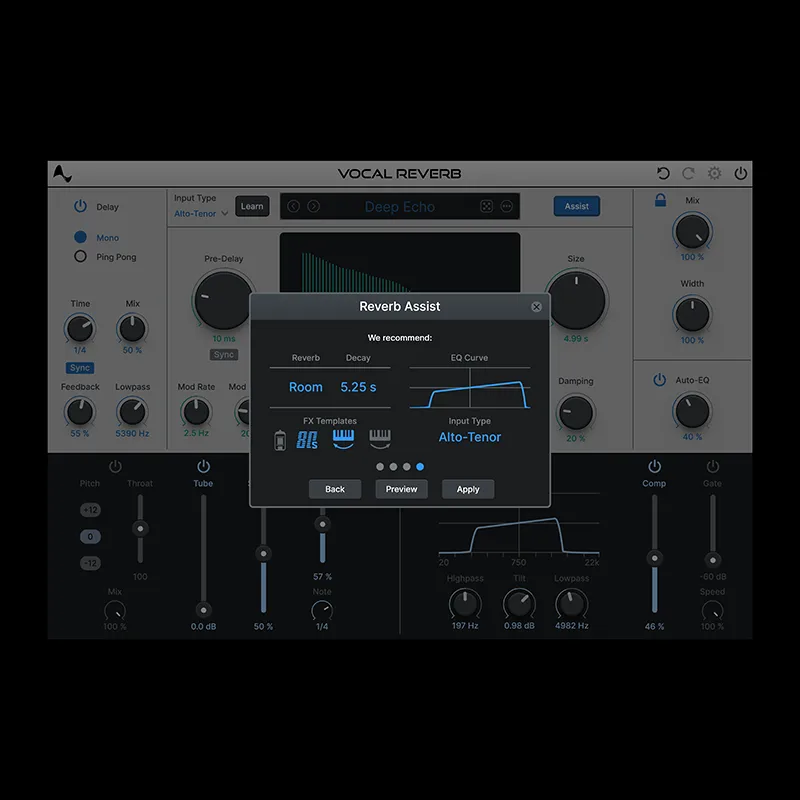Open the Input Type Alto-Tenor dropdown

(x=201, y=214)
